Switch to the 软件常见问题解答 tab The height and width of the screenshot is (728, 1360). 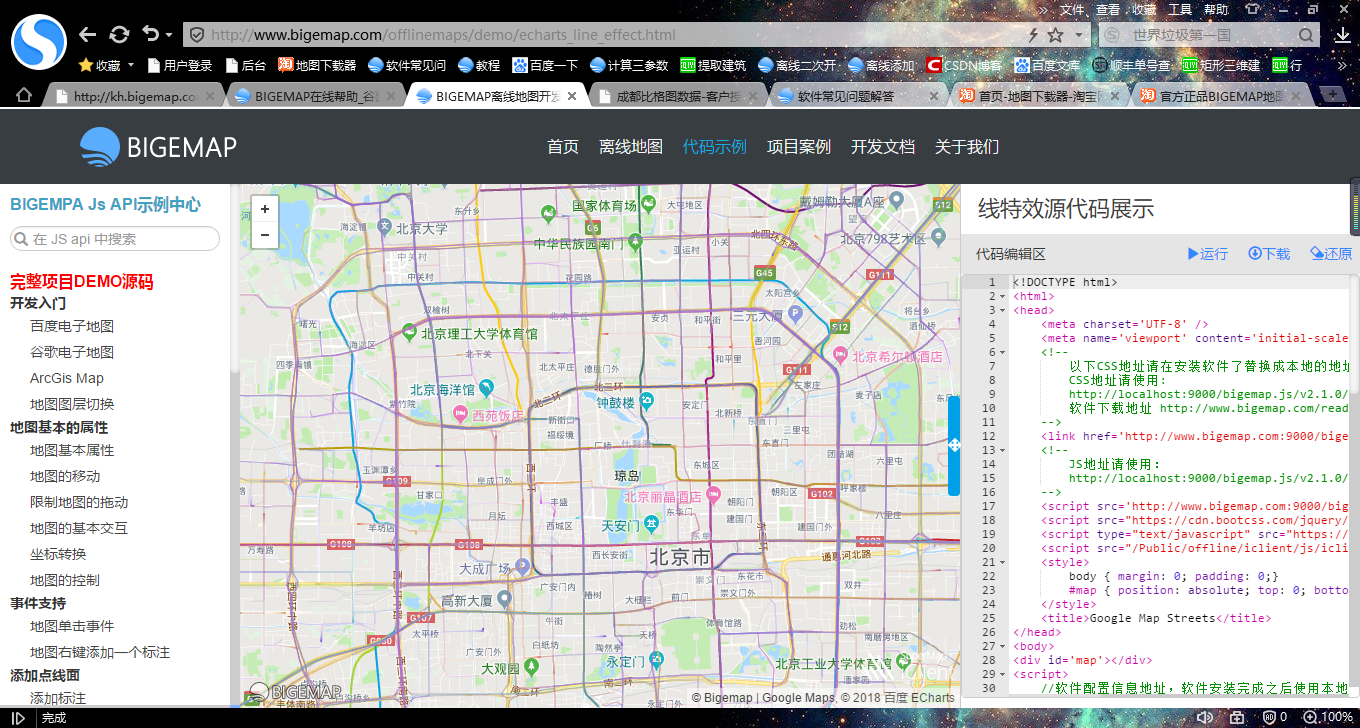click(858, 97)
